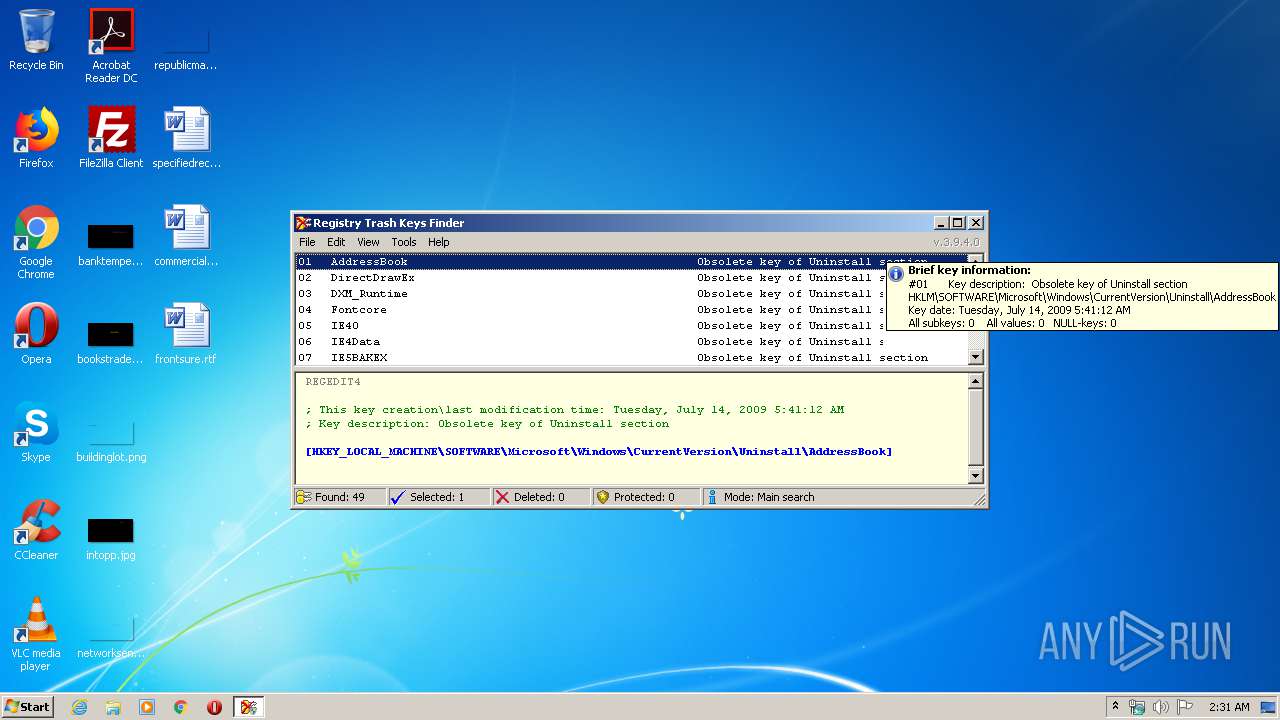Open the Edit menu
The height and width of the screenshot is (720, 1280).
pyautogui.click(x=336, y=242)
